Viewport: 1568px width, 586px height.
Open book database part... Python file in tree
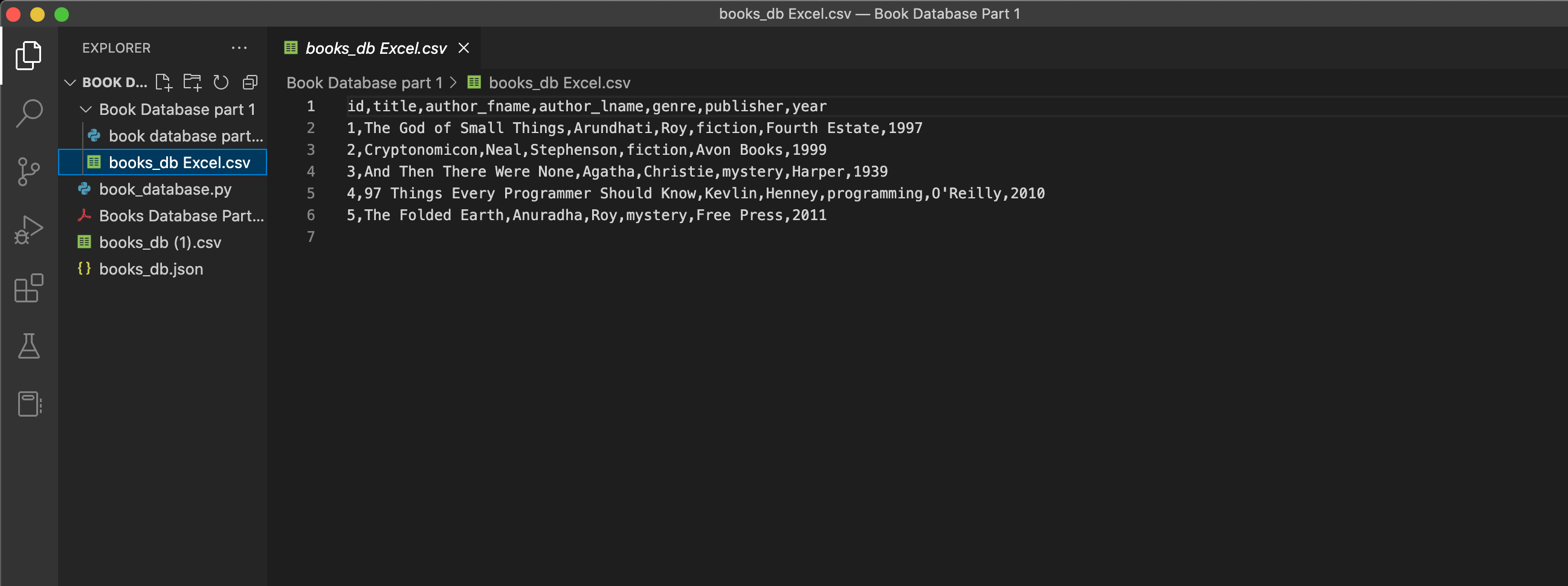[163, 136]
